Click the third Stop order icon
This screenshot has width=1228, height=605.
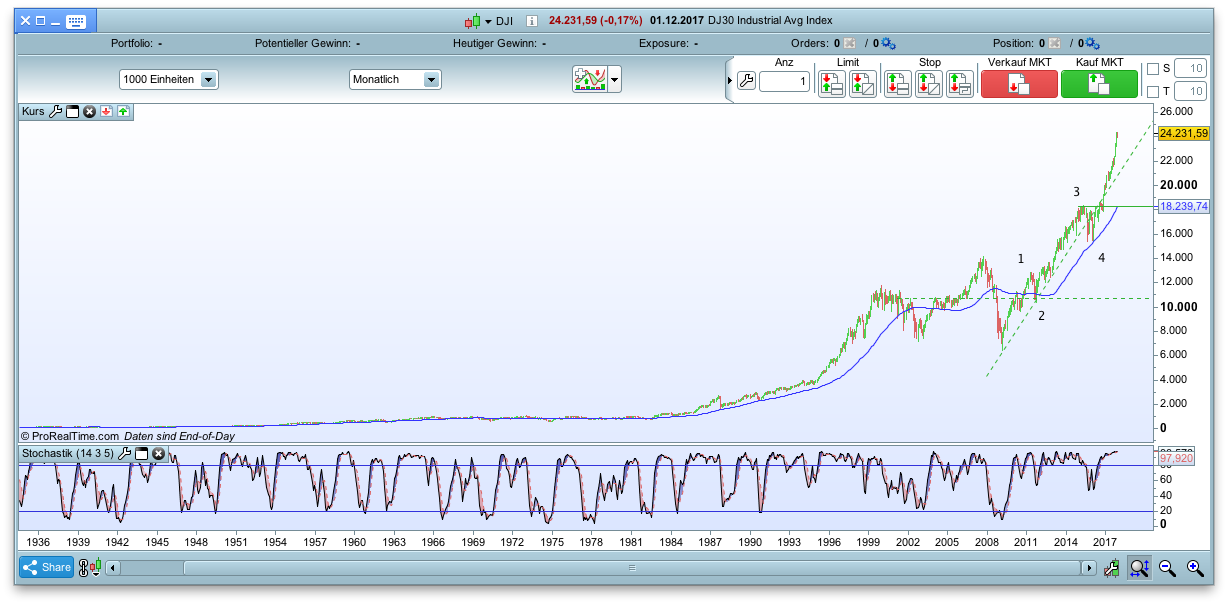(960, 83)
